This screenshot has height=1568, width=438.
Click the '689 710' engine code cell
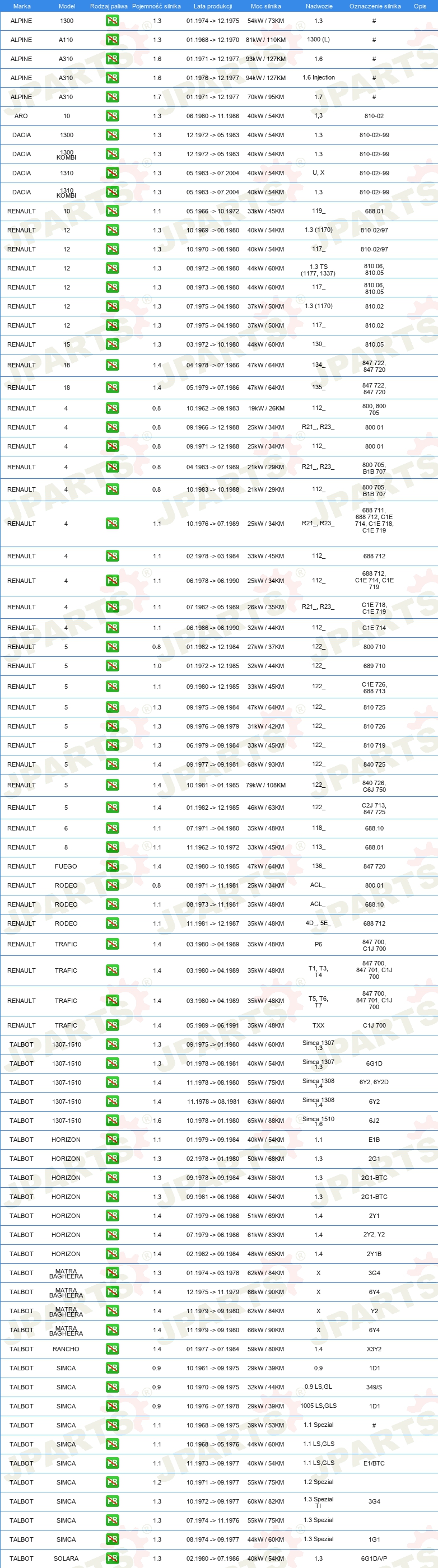click(374, 666)
